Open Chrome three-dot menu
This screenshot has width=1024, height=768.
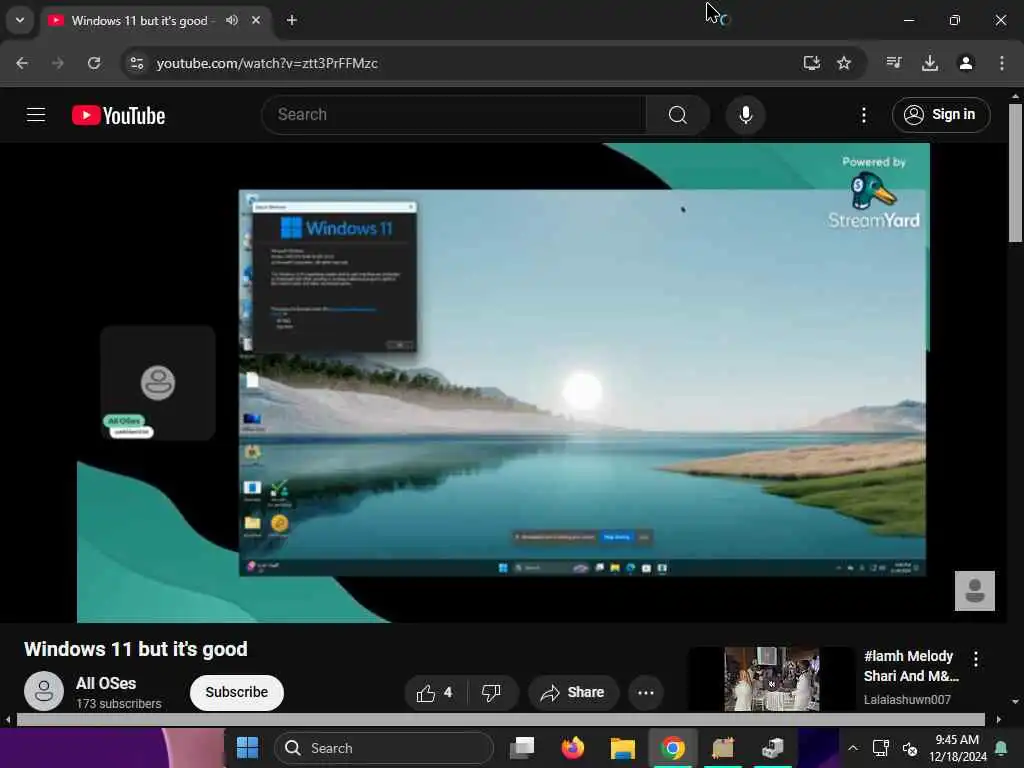(1002, 63)
